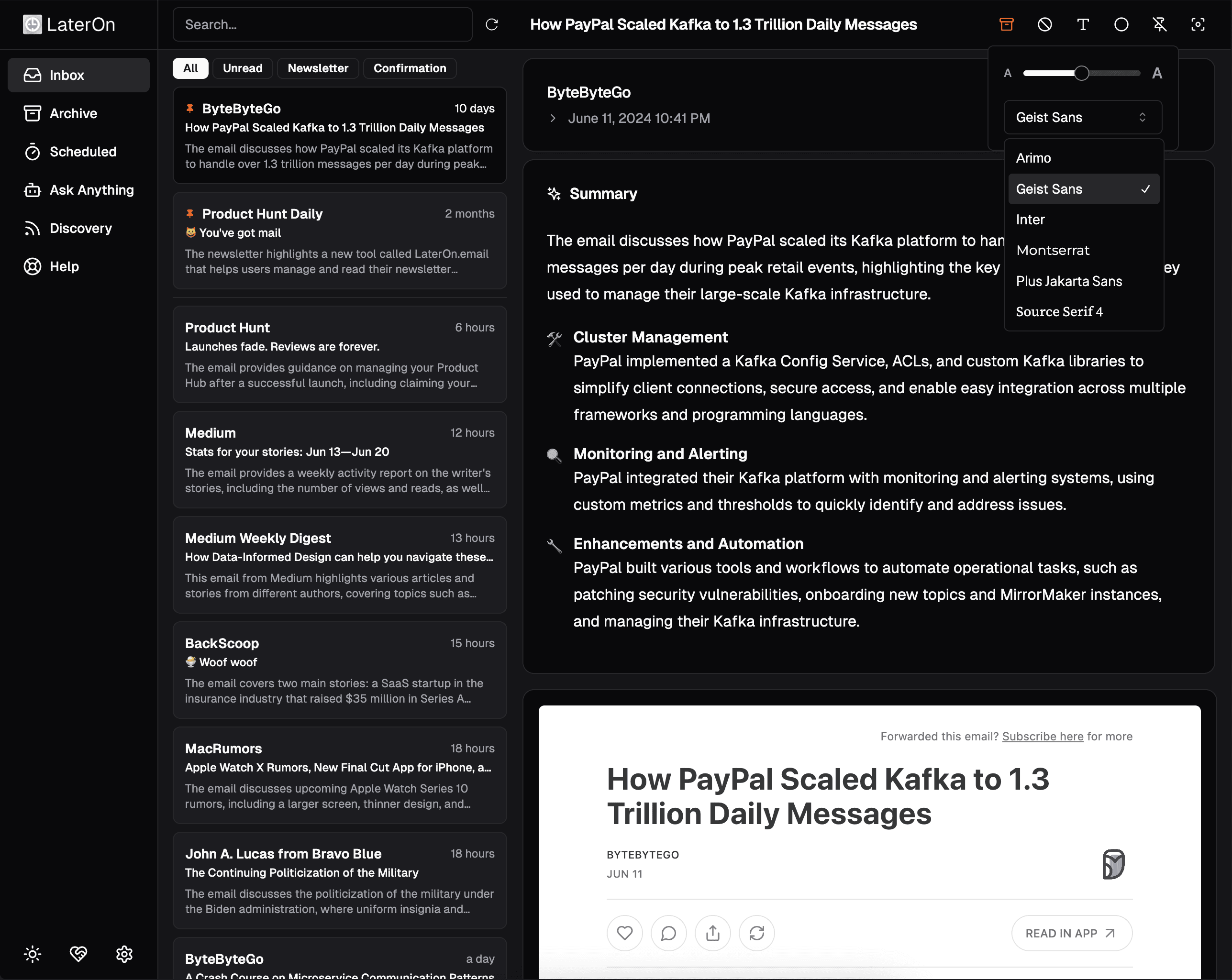Click the block/unsubscribe icon in the toolbar

point(1044,24)
